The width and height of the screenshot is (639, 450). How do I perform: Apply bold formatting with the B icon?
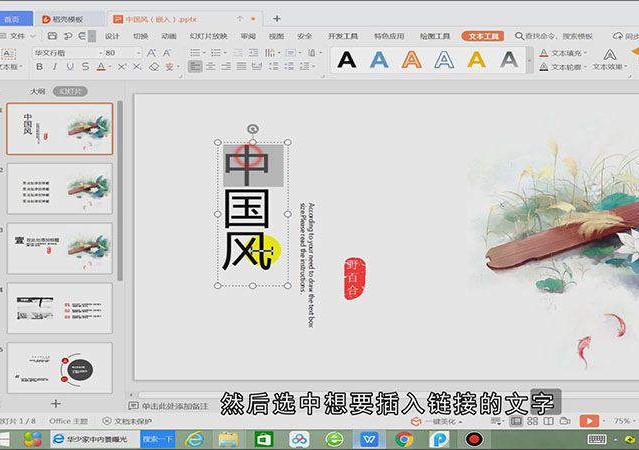pyautogui.click(x=40, y=66)
